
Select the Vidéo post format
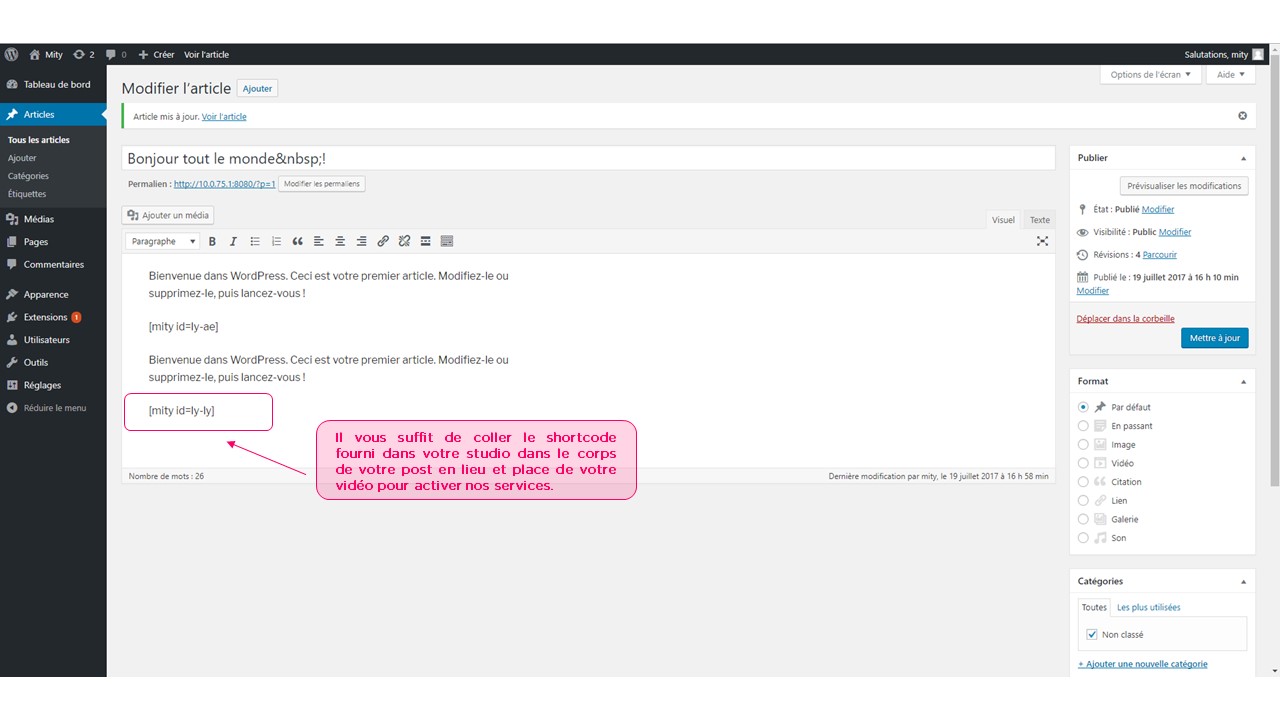coord(1083,463)
